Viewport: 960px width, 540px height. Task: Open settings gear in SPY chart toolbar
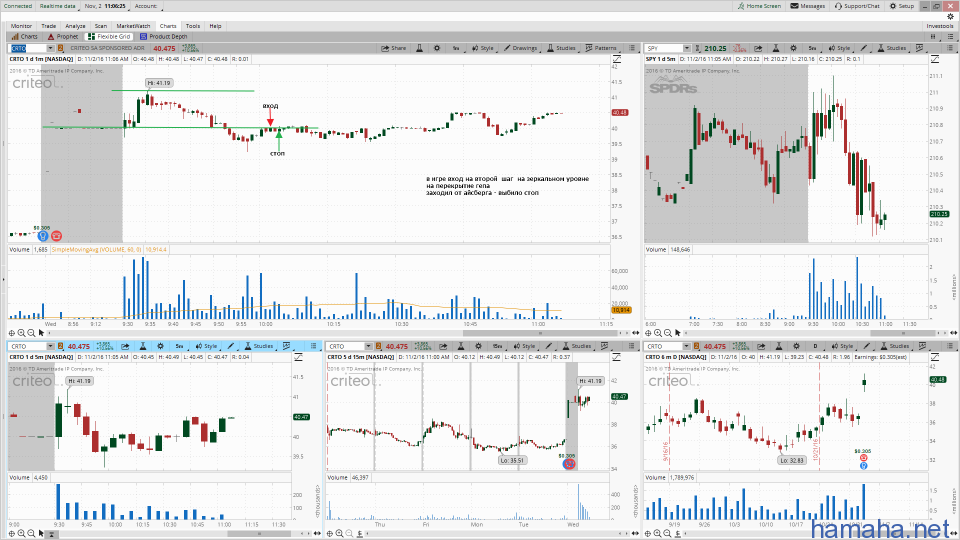[x=793, y=48]
